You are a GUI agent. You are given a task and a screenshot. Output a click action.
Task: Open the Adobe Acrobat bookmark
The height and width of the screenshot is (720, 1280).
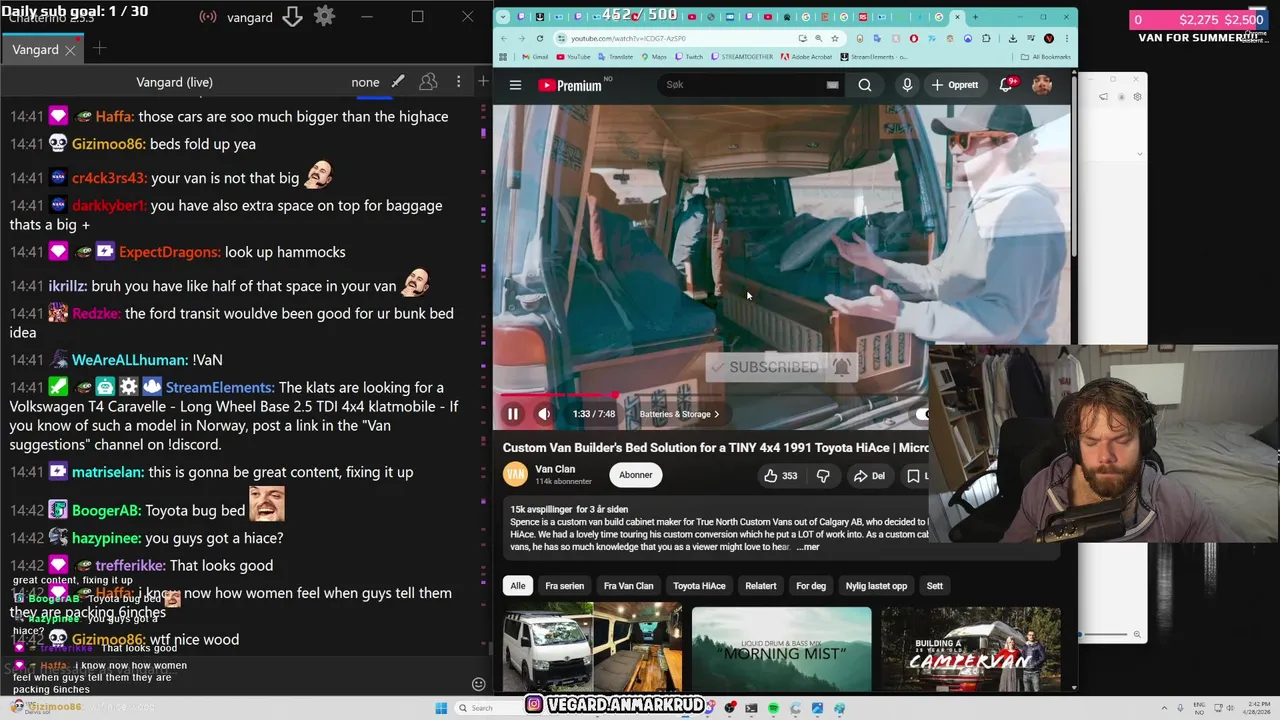click(x=808, y=57)
